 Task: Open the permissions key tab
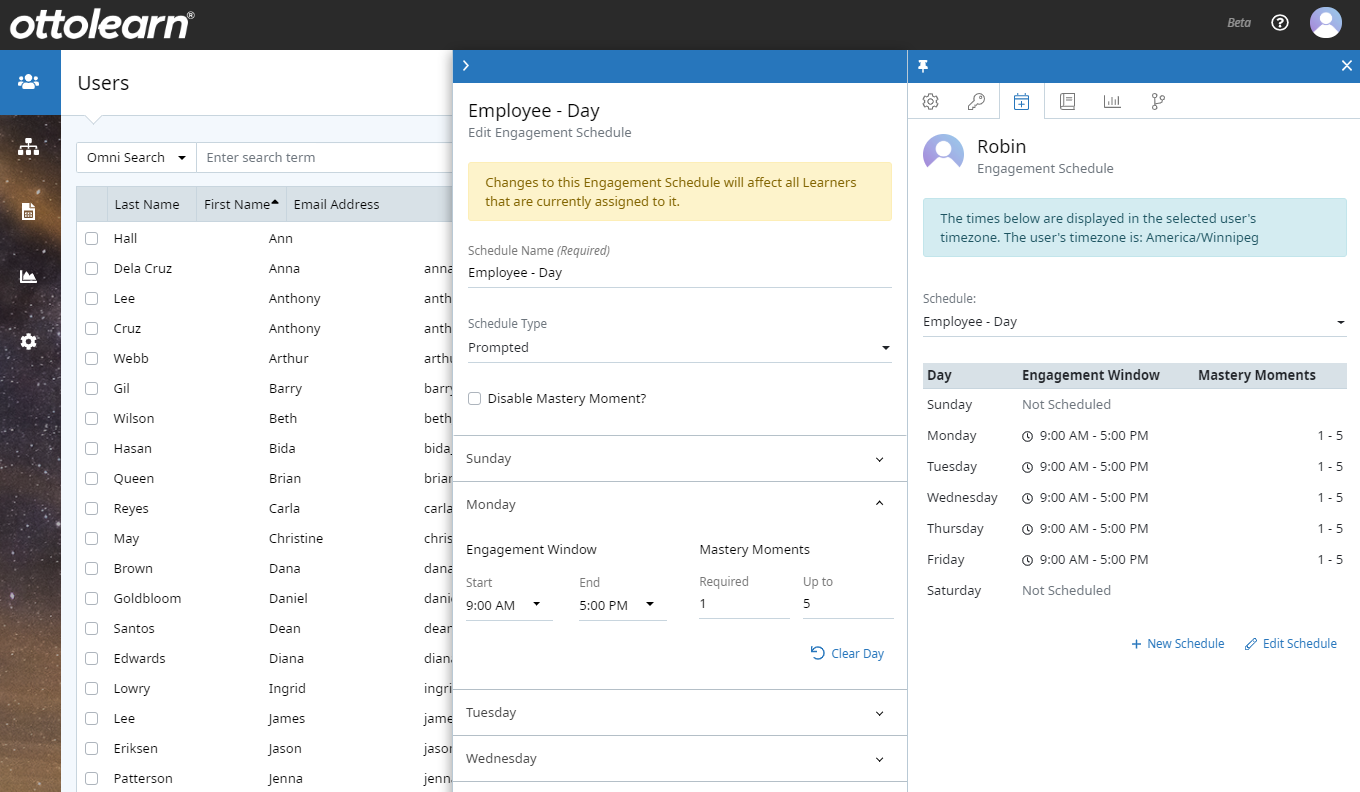coord(976,101)
